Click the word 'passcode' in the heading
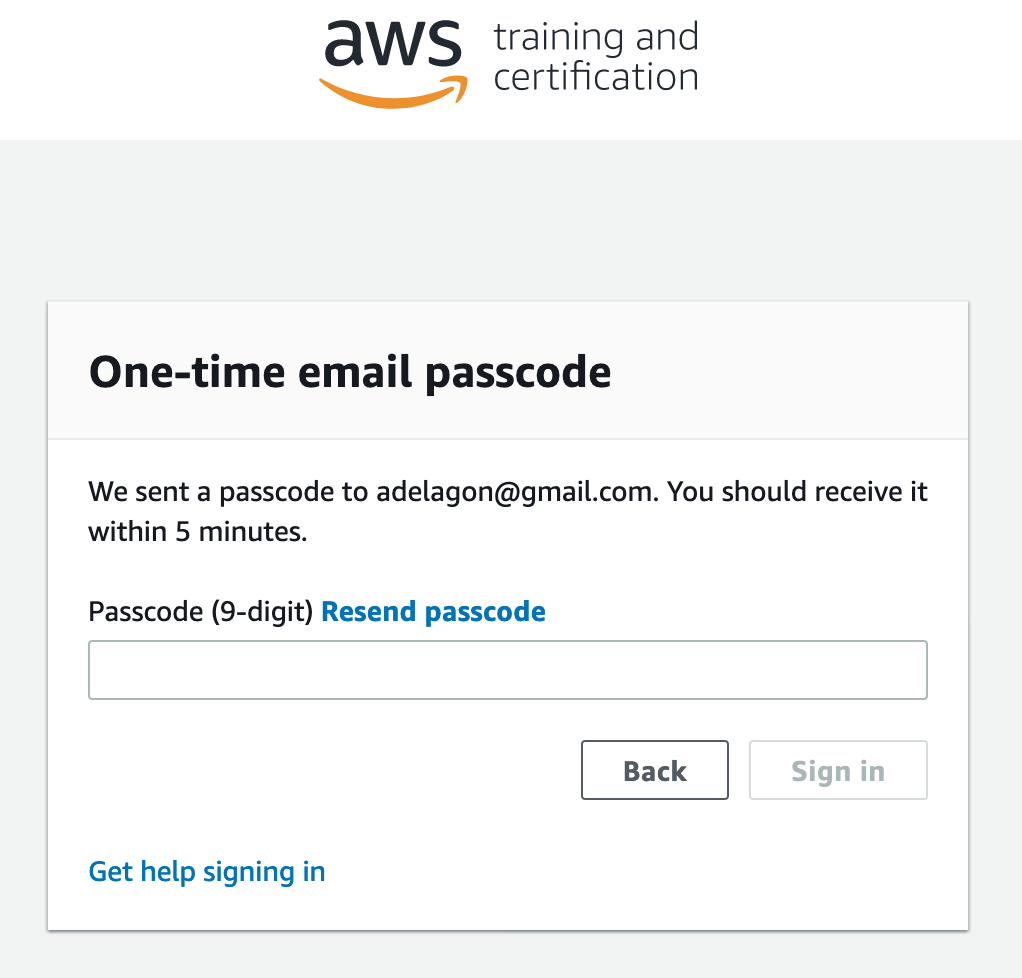Screen dimensions: 1022x978 [x=518, y=375]
